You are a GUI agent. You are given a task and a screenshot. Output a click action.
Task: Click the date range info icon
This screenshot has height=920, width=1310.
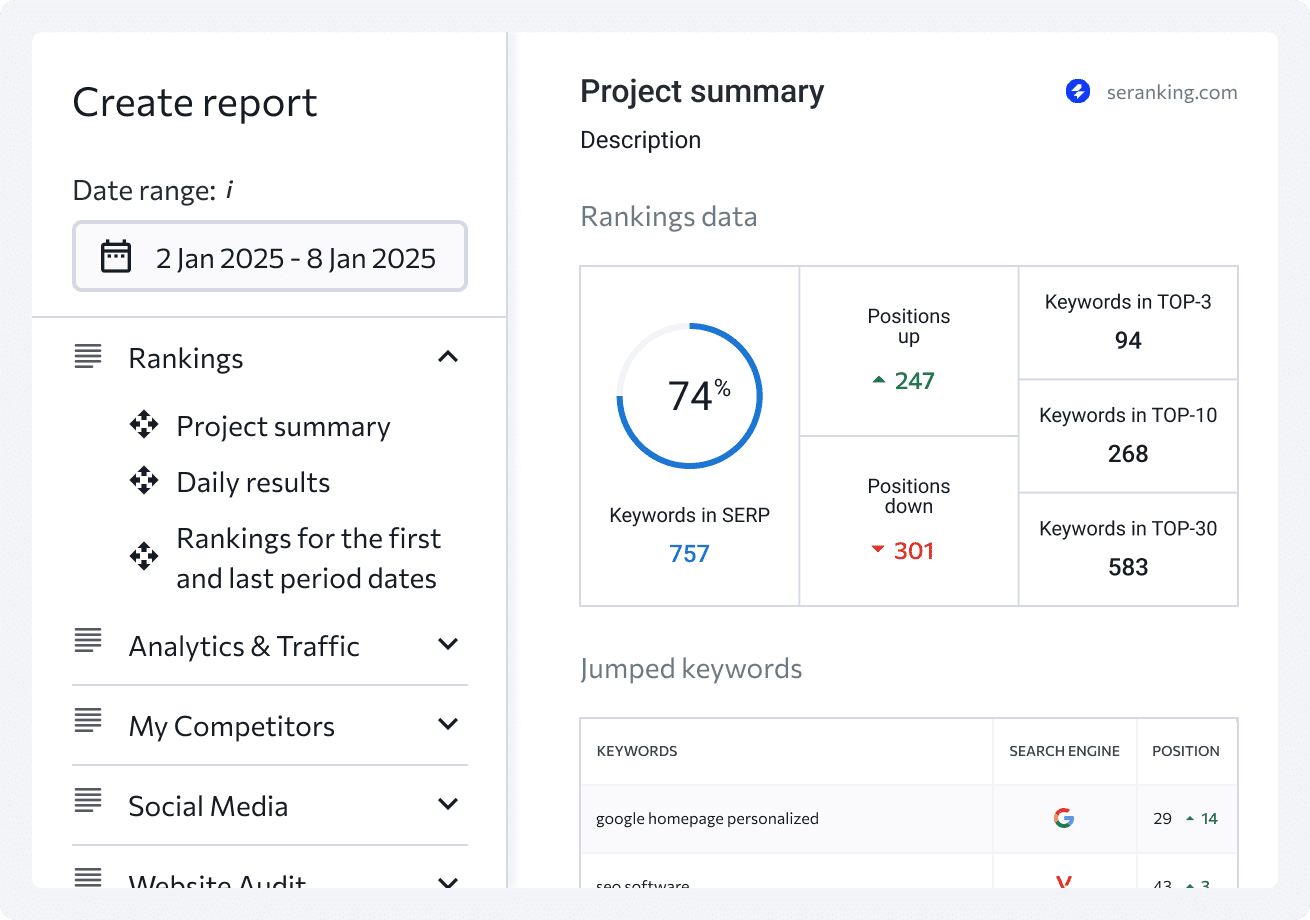[x=229, y=190]
